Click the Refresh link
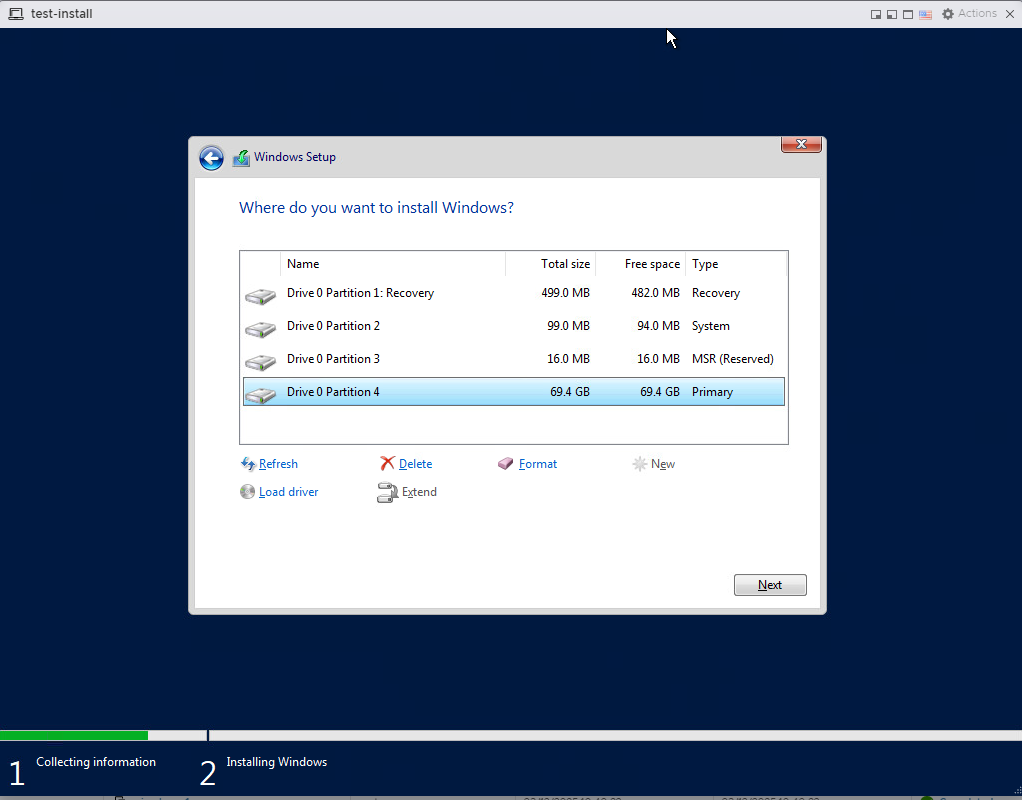Screen dimensions: 1022x800 (278, 464)
